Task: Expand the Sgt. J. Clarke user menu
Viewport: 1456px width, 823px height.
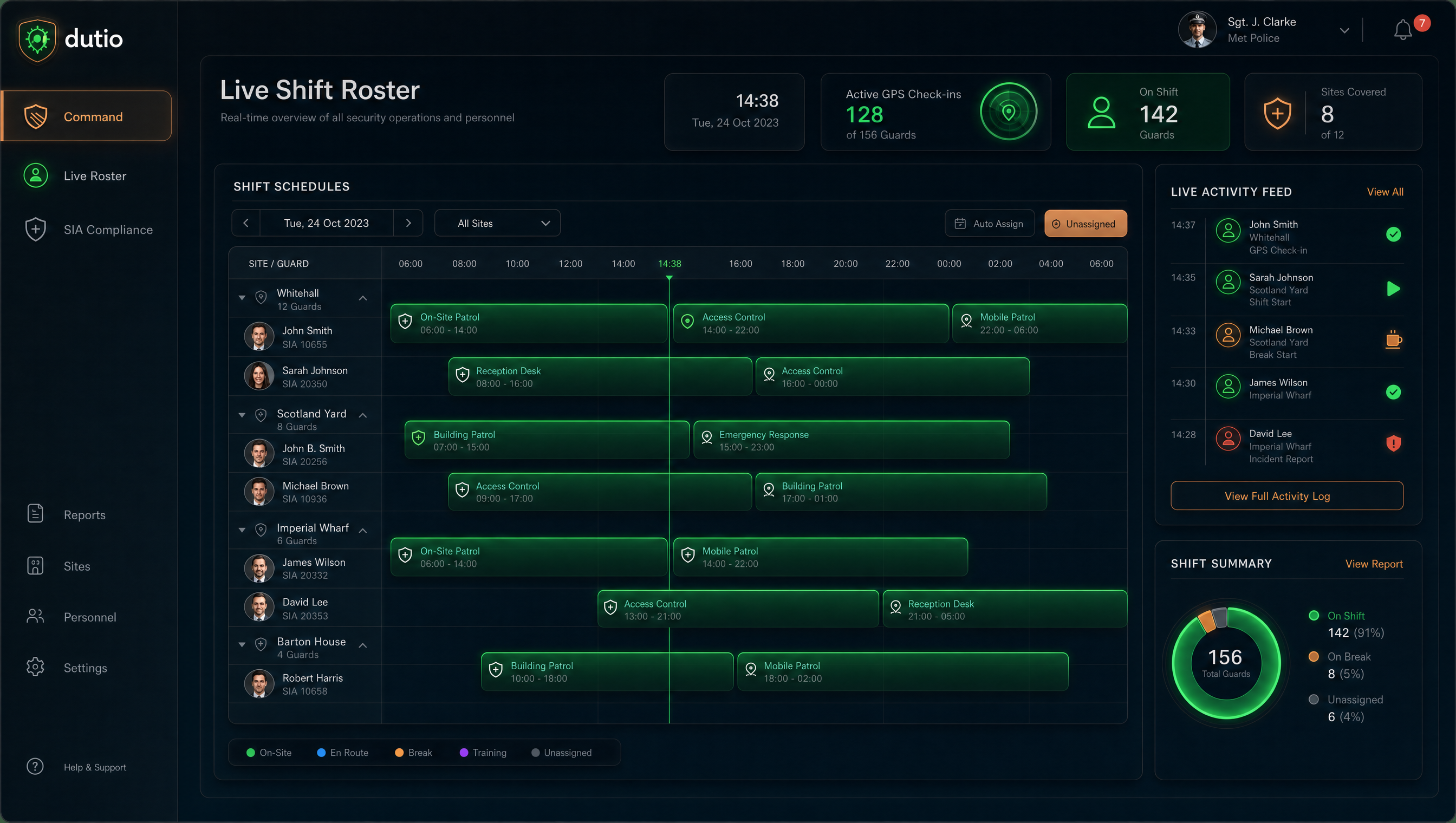Action: (1344, 30)
